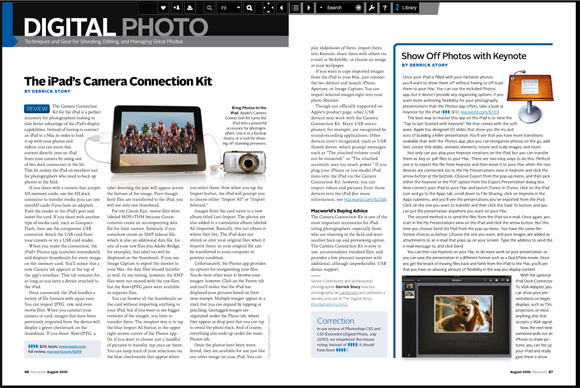The height and width of the screenshot is (388, 580).
Task: Click the print icon in toolbar
Action: [x=190, y=8]
